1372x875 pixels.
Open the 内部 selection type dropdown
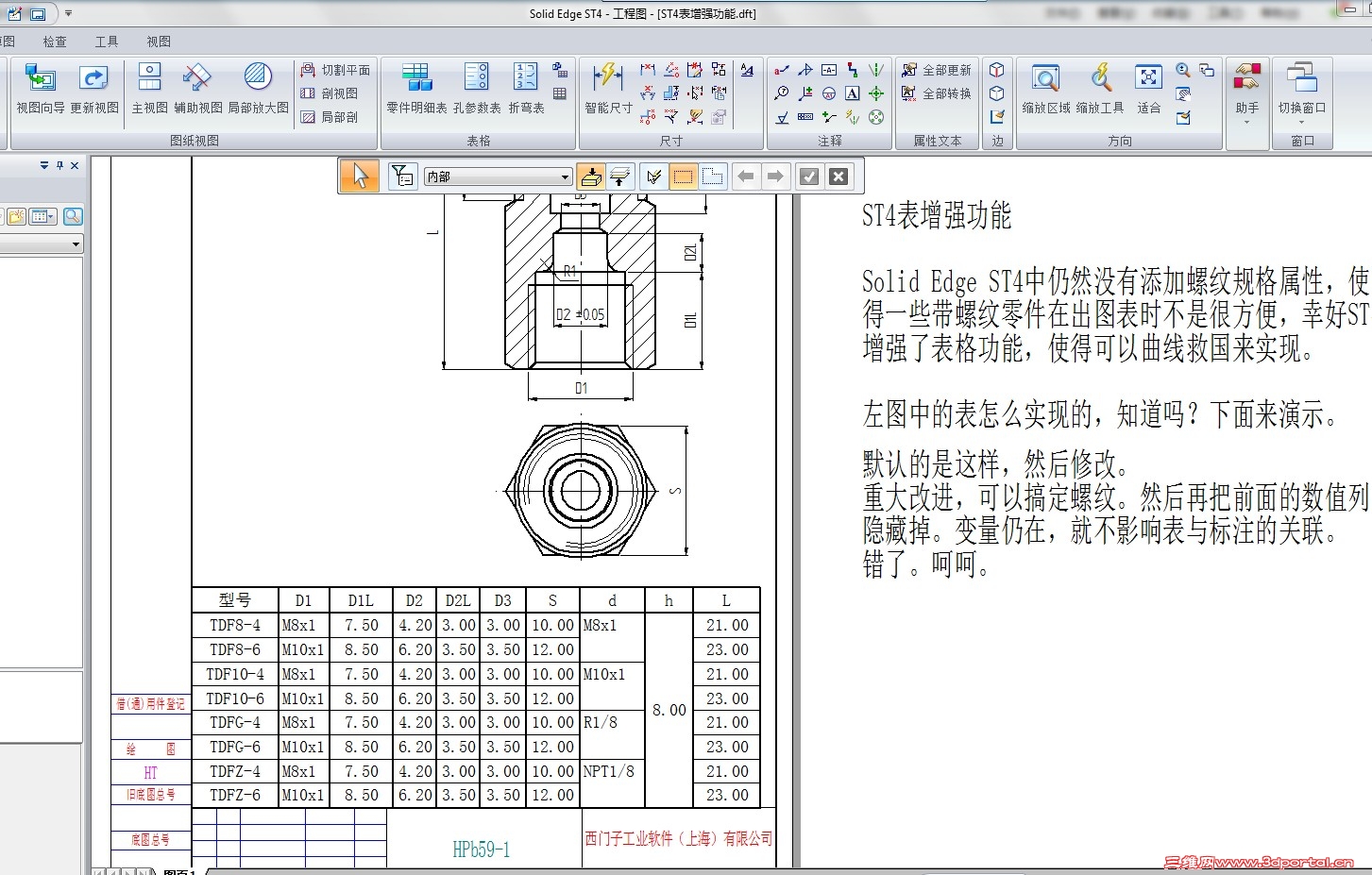click(x=498, y=177)
